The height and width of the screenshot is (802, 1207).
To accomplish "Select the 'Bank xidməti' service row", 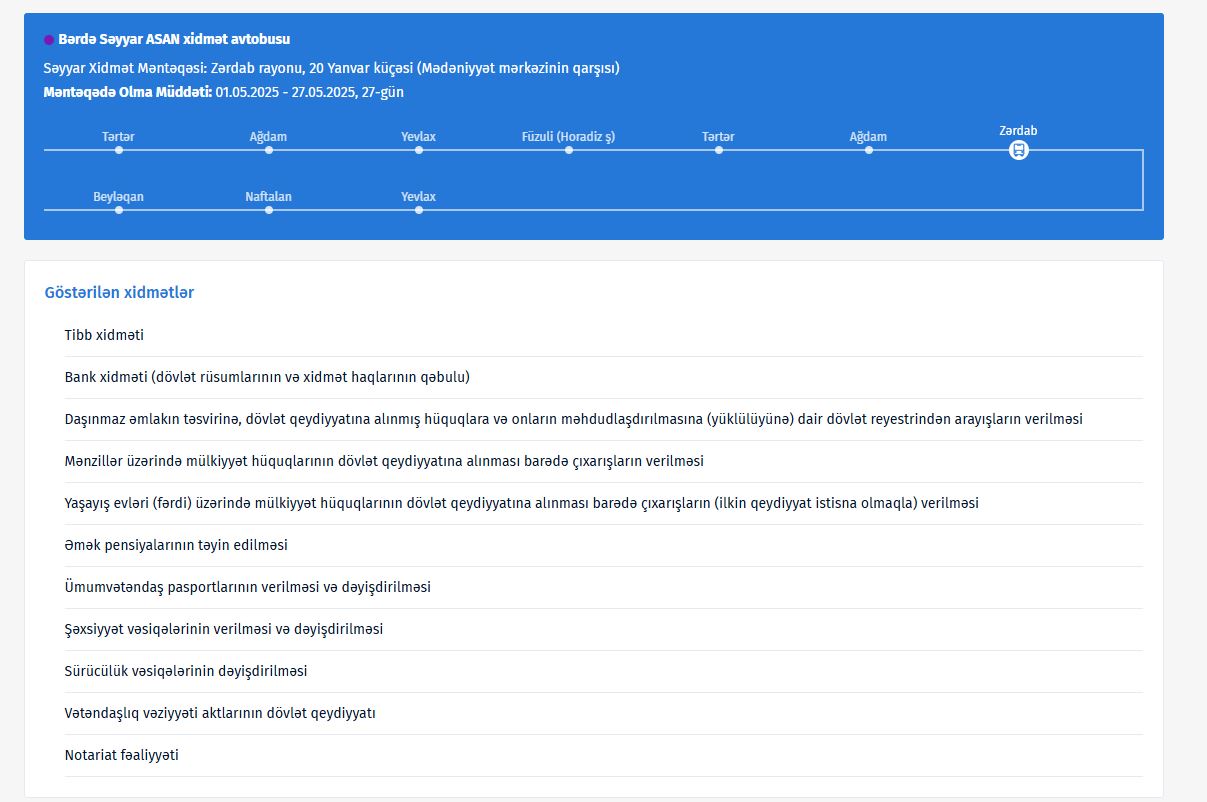I will tap(603, 378).
